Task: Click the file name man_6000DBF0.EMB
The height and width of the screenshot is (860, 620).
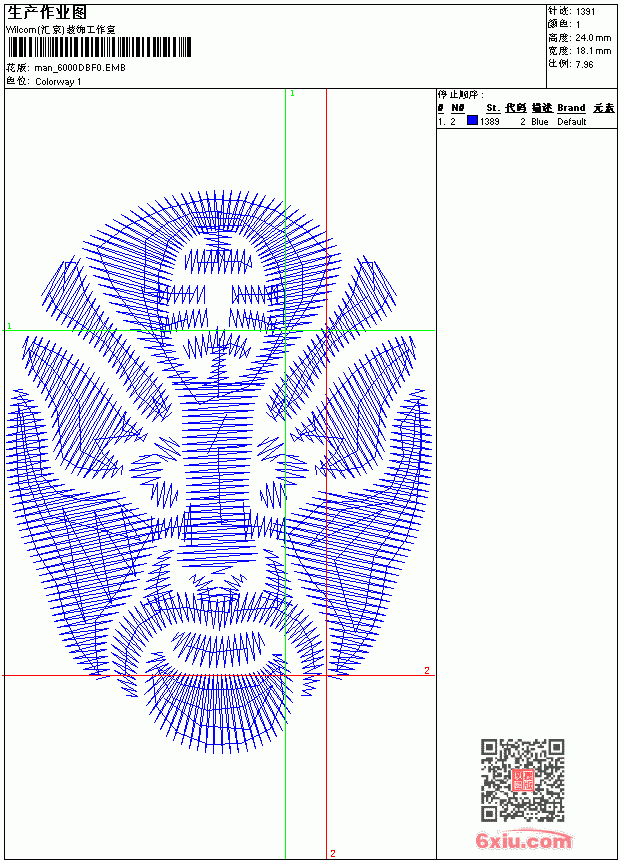Action: [80, 68]
